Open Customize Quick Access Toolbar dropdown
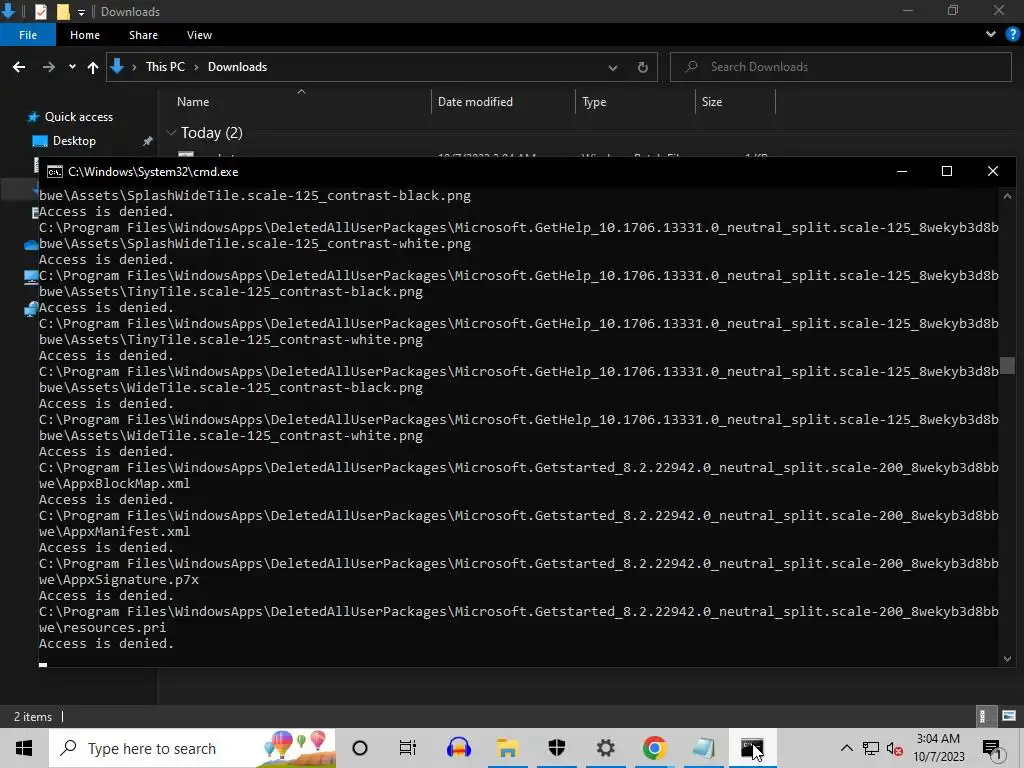The width and height of the screenshot is (1024, 768). (x=81, y=12)
